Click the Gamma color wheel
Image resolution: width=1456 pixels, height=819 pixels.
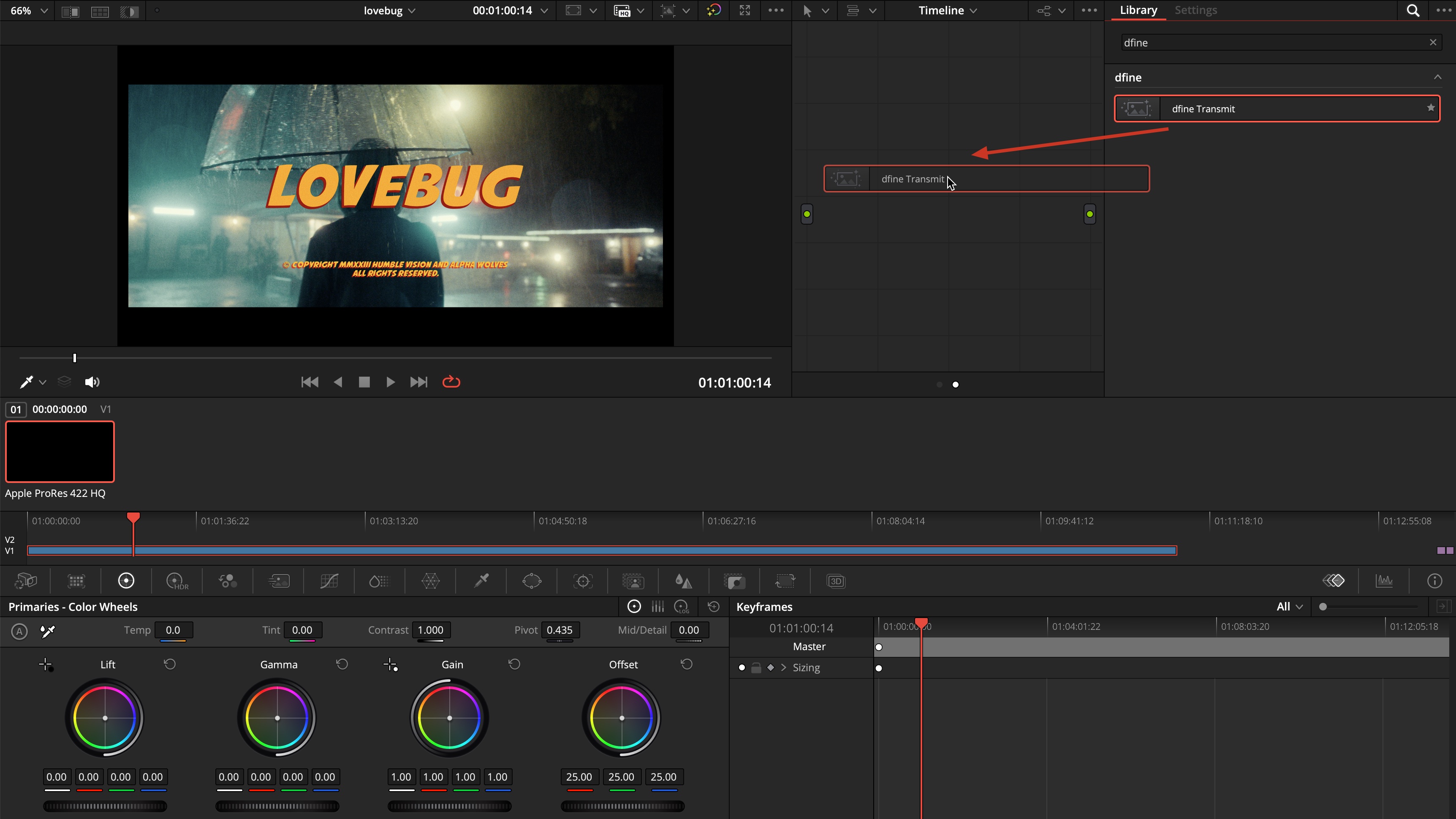coord(277,718)
